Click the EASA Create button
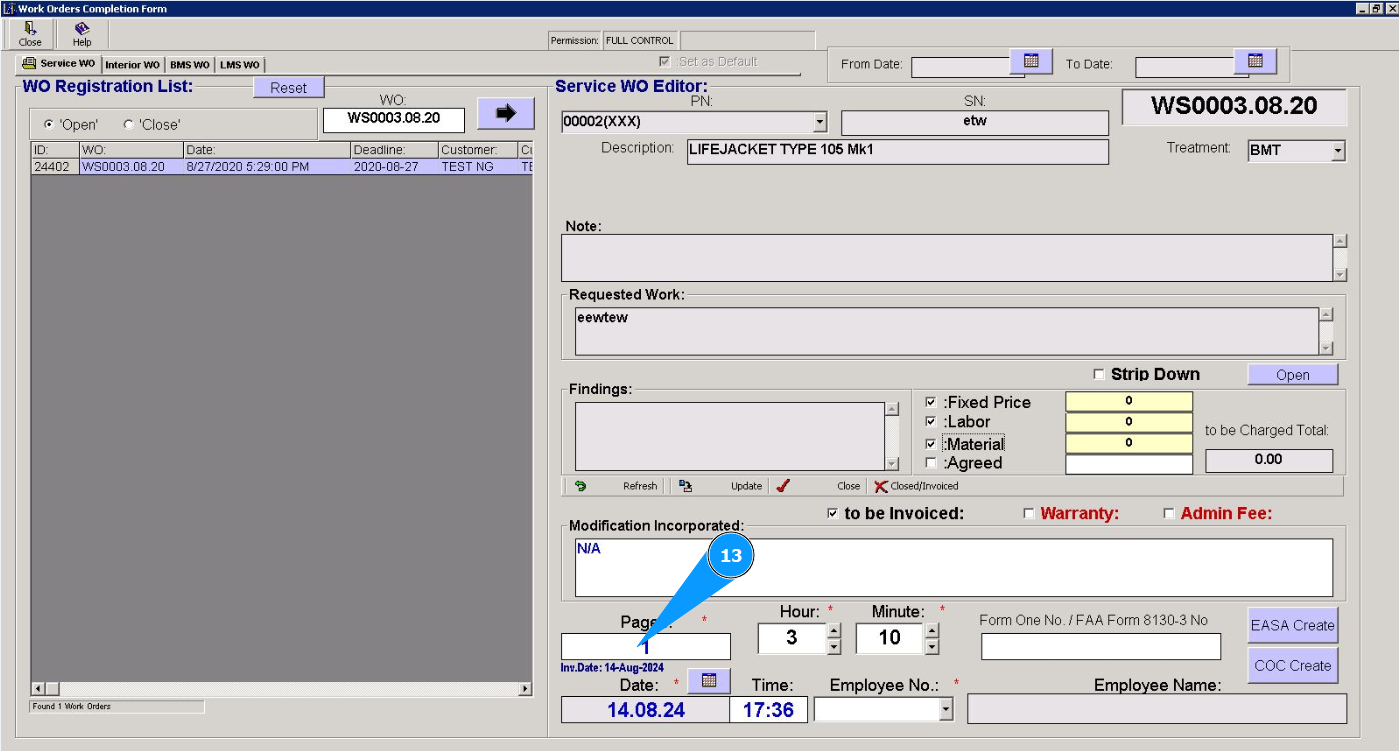 pyautogui.click(x=1292, y=625)
